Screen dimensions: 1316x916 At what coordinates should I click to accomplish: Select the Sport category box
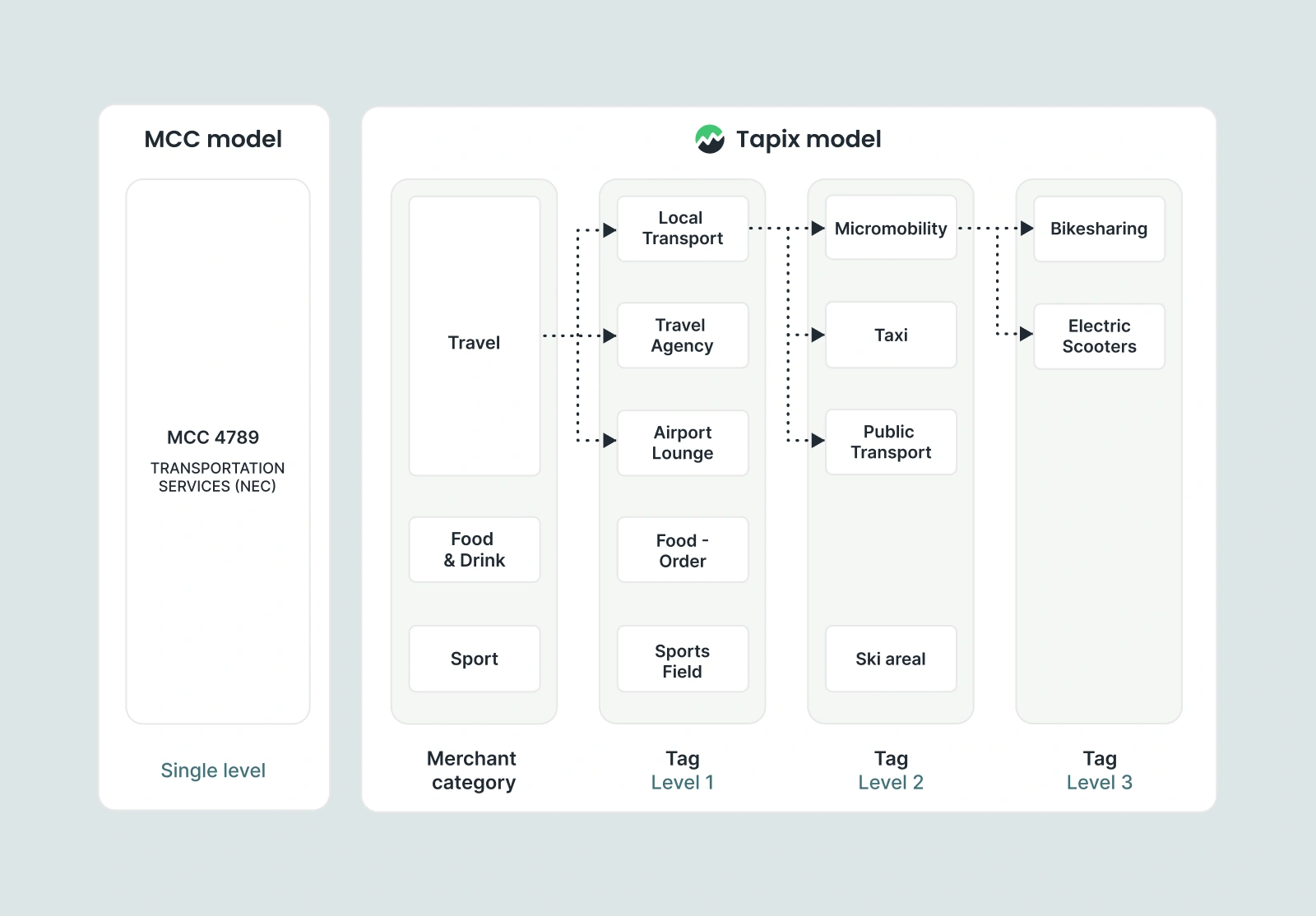pos(475,659)
